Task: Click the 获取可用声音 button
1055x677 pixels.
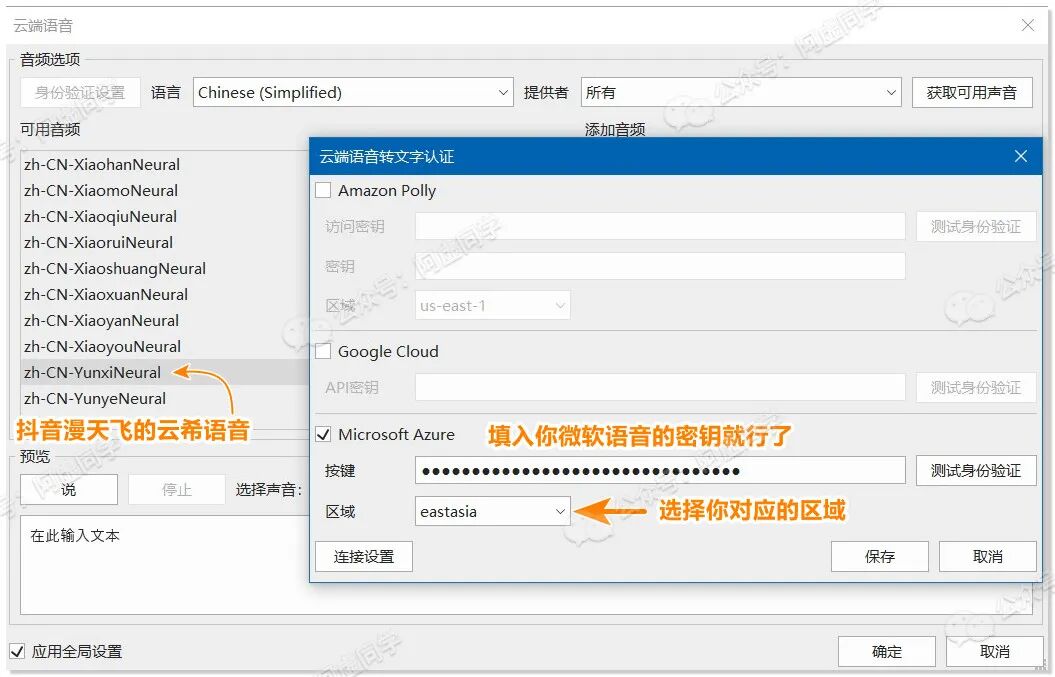Action: [x=972, y=92]
